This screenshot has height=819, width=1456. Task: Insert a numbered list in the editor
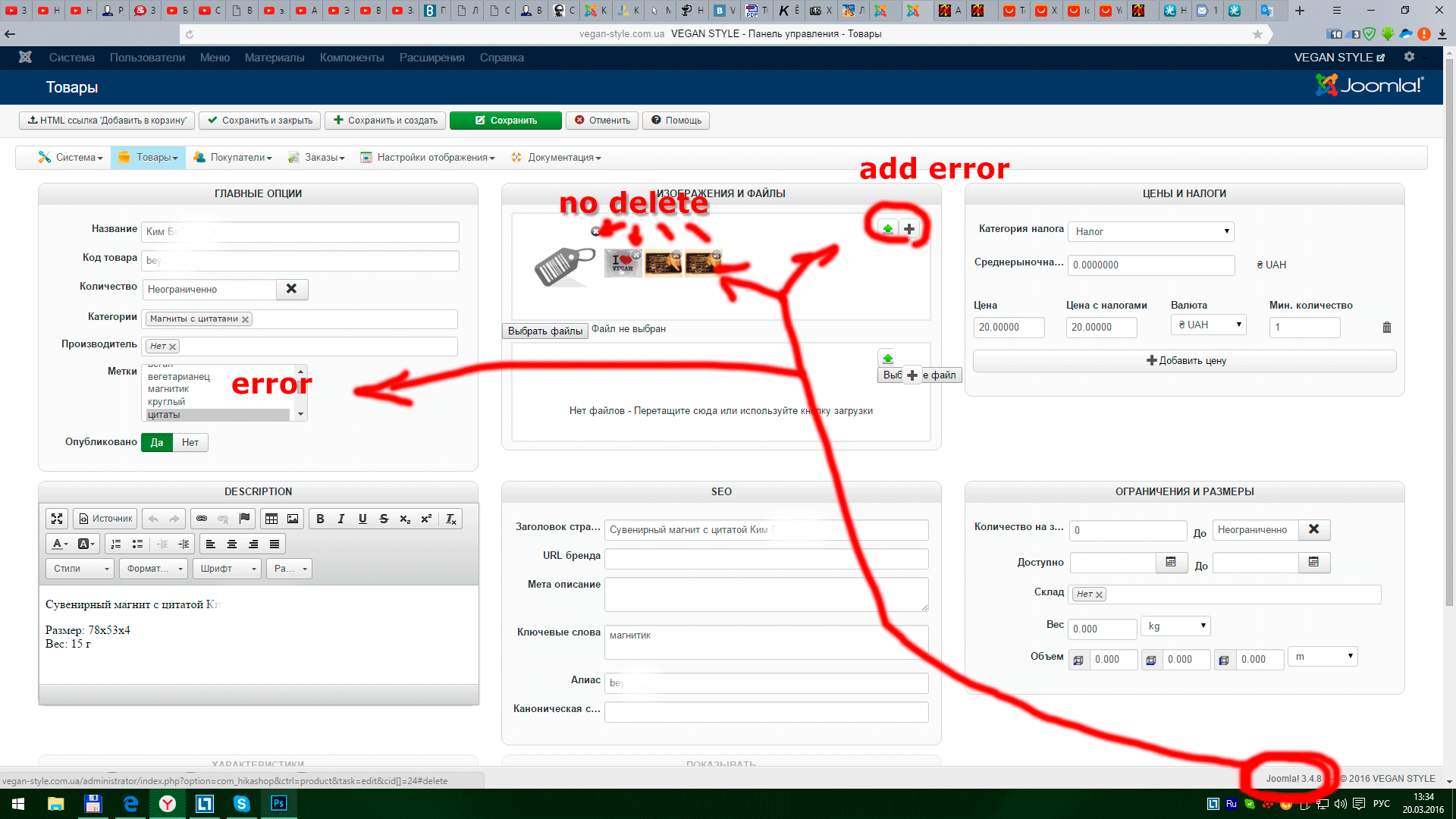116,544
